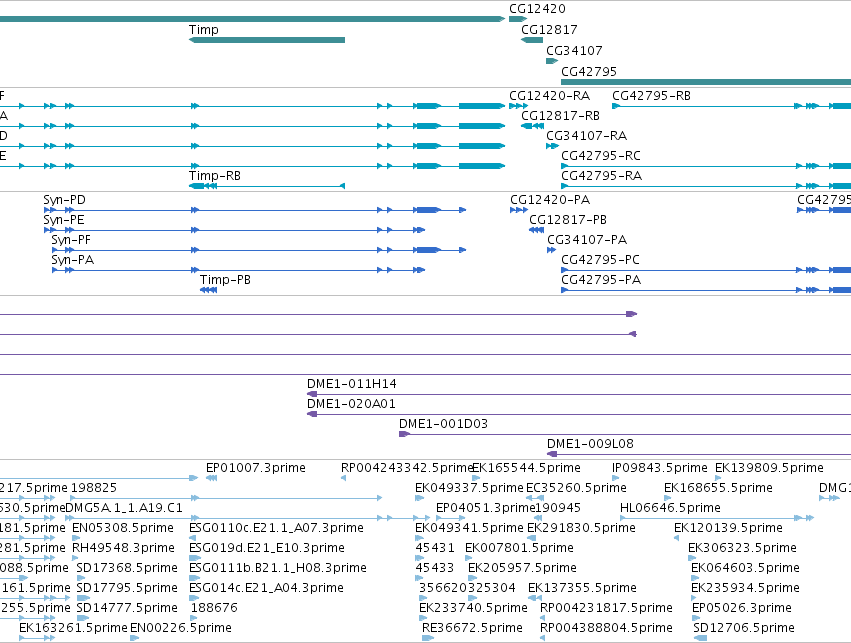Screen dimensions: 851x643
Task: Select EST RP004243342.5prime
Action: (344, 478)
